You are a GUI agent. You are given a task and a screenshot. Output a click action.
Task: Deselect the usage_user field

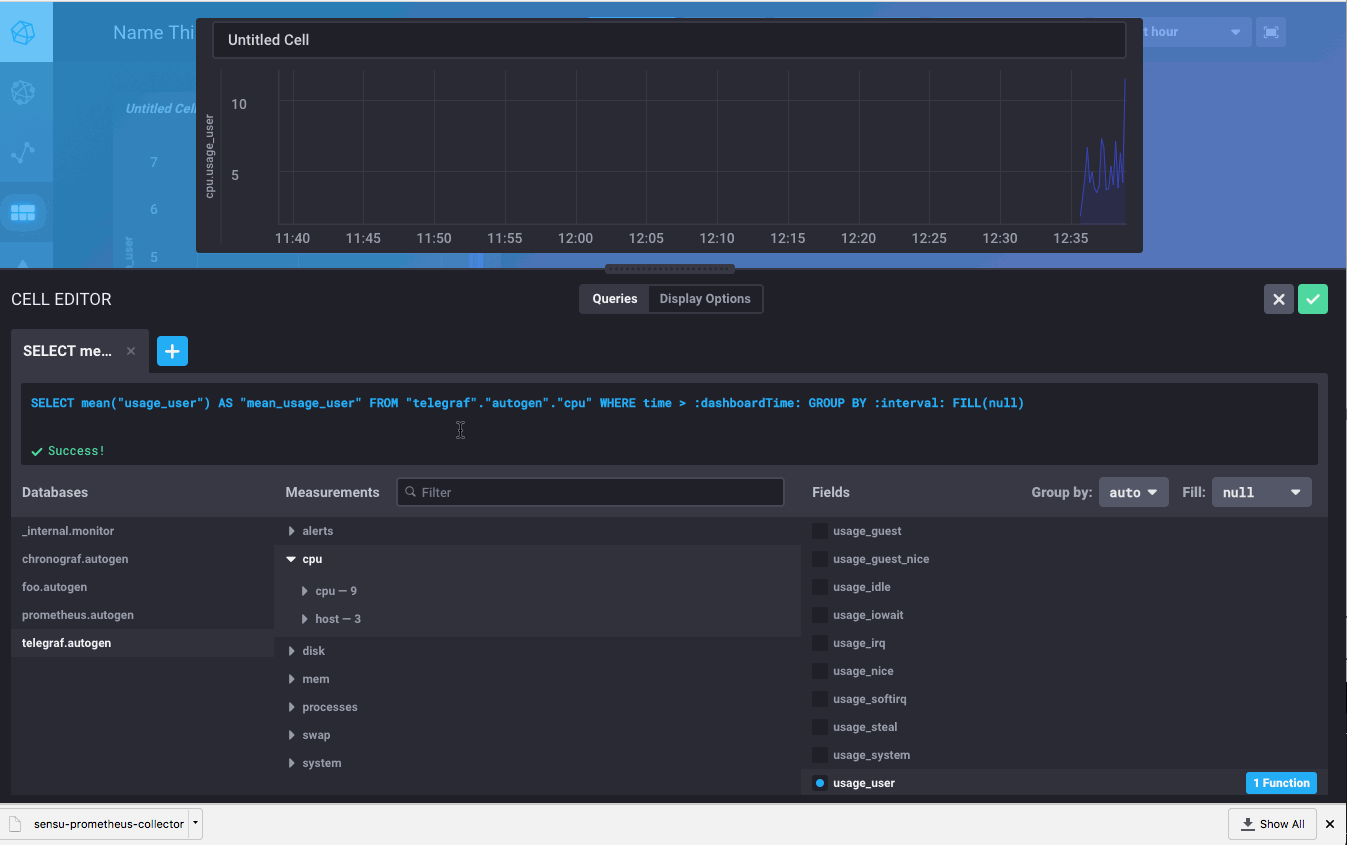click(820, 783)
